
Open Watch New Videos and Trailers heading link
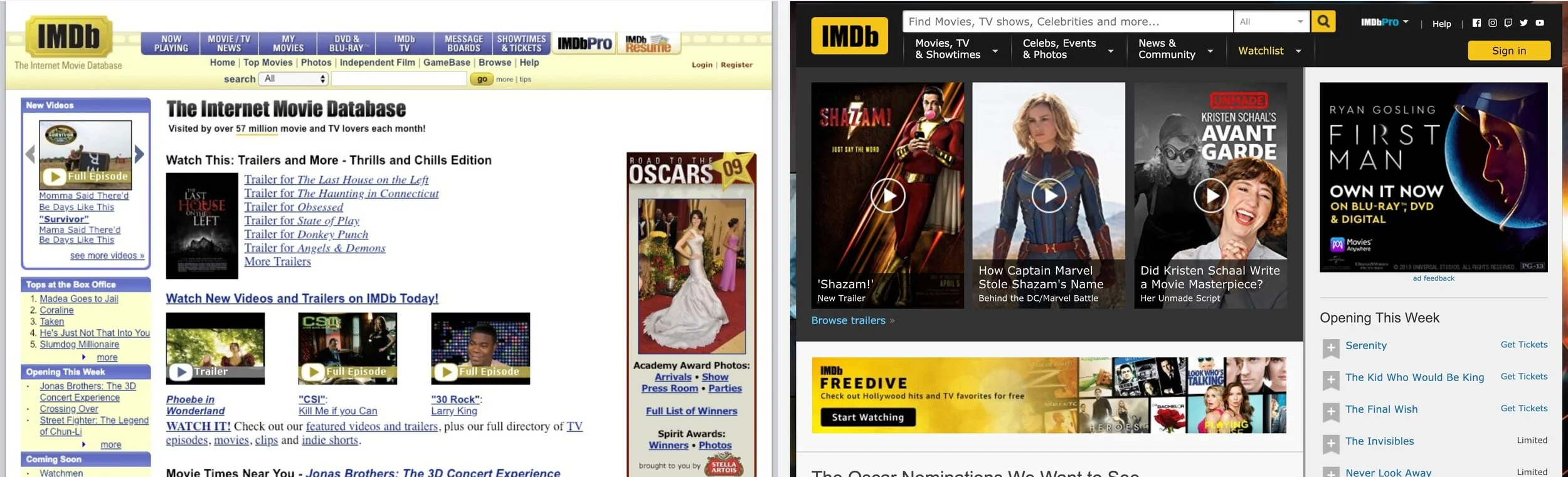click(302, 298)
